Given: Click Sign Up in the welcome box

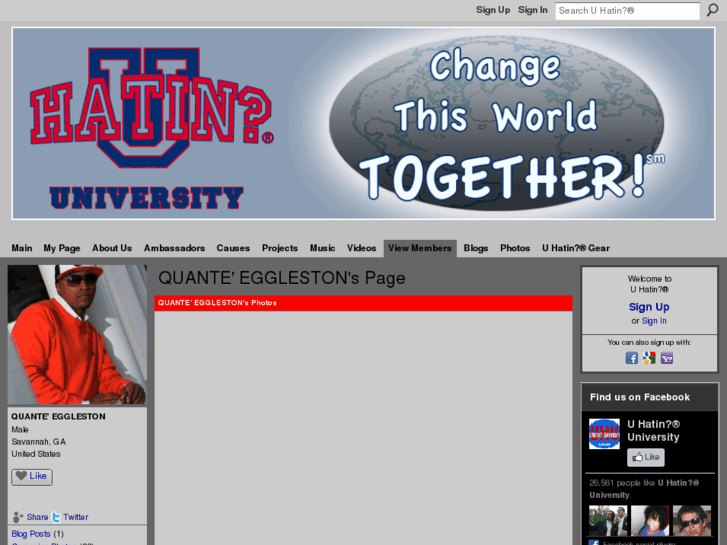Looking at the screenshot, I should (x=649, y=307).
